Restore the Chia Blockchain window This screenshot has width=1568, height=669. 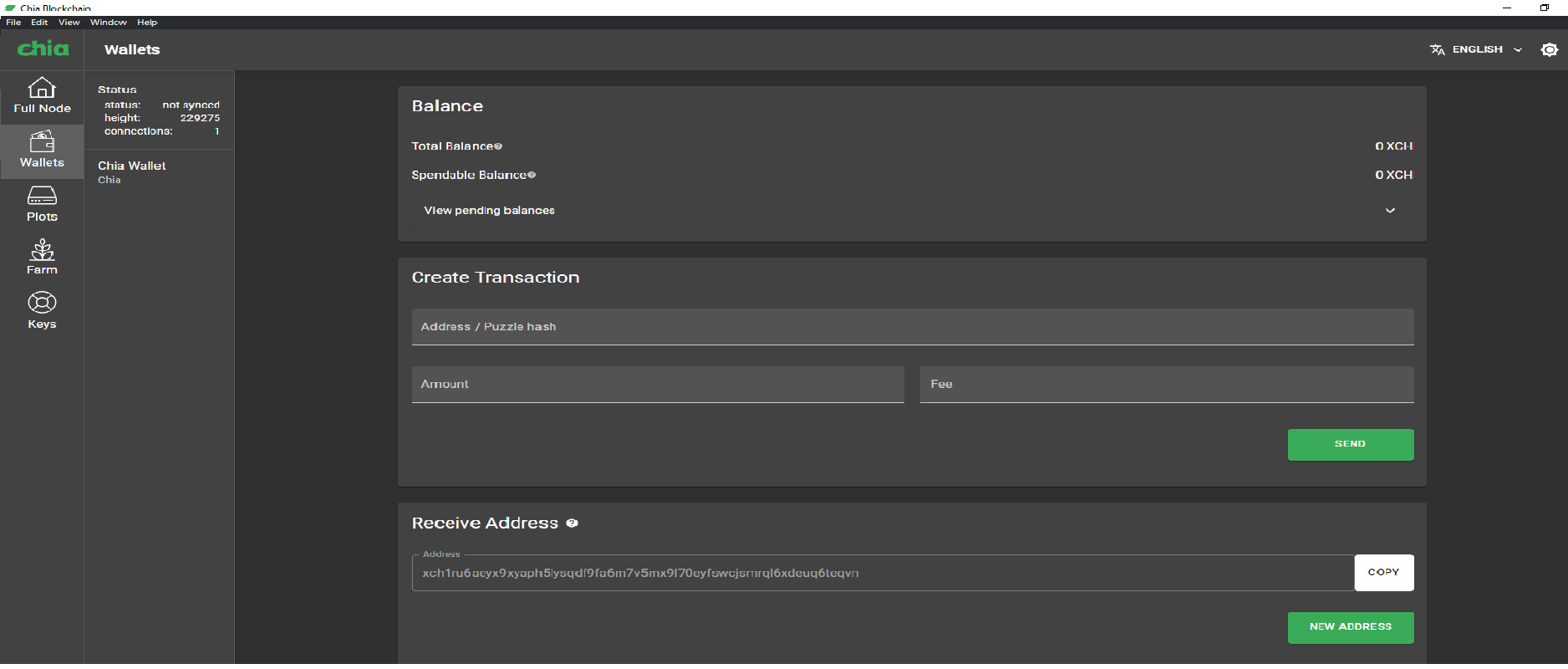pos(1545,8)
